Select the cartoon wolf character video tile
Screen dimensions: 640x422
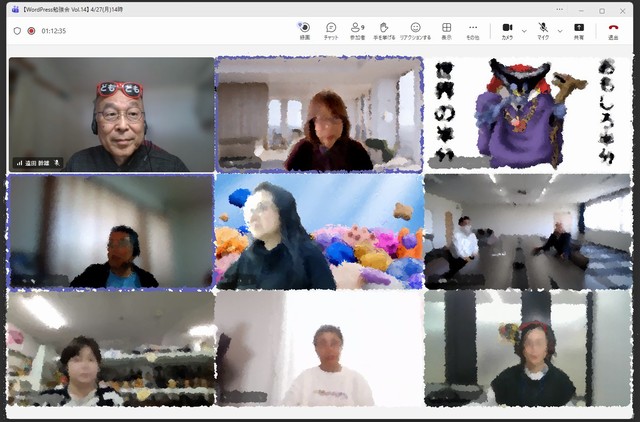click(527, 113)
